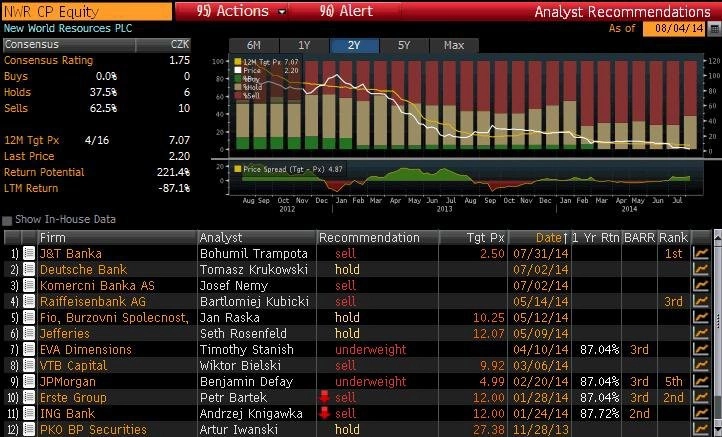Sort table by Recommendation column header
The height and width of the screenshot is (437, 722).
pyautogui.click(x=378, y=238)
